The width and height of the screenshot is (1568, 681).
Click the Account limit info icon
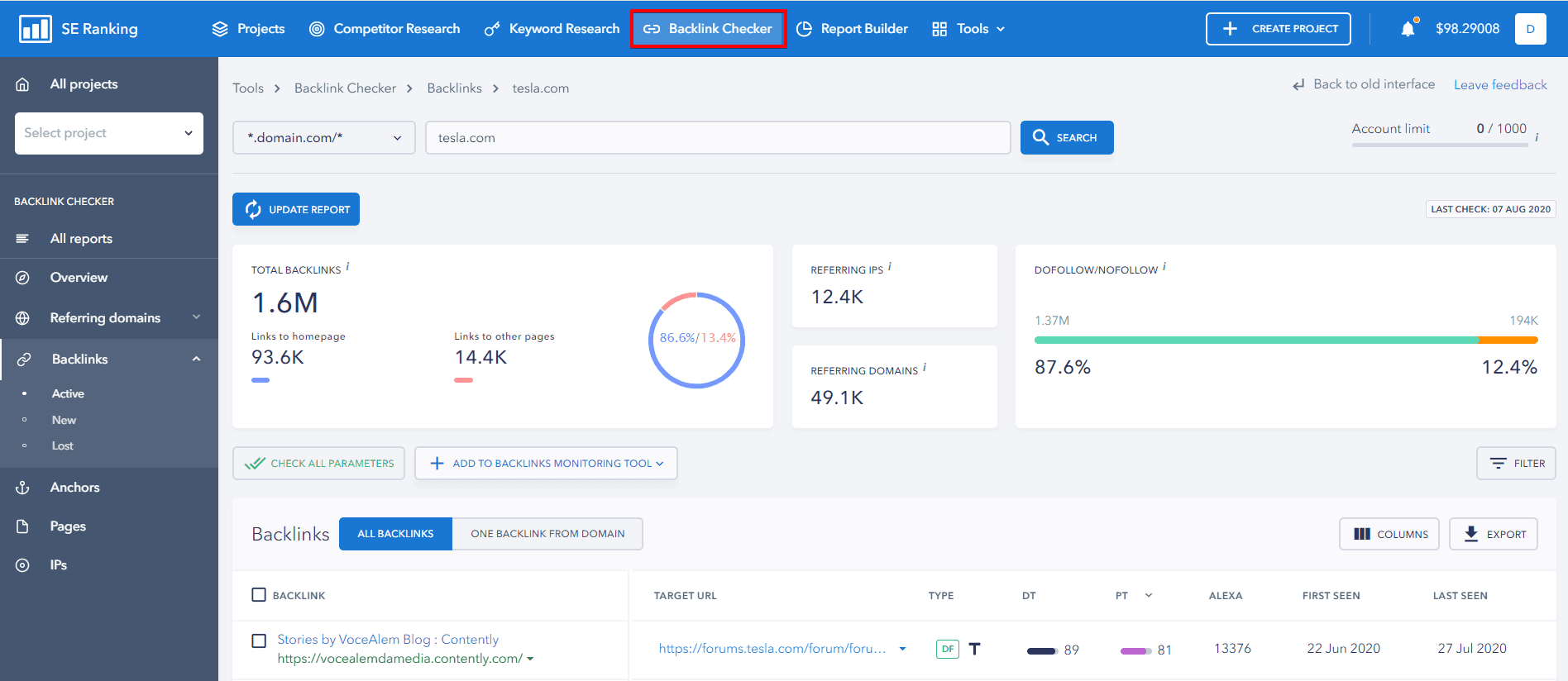pos(1537,137)
